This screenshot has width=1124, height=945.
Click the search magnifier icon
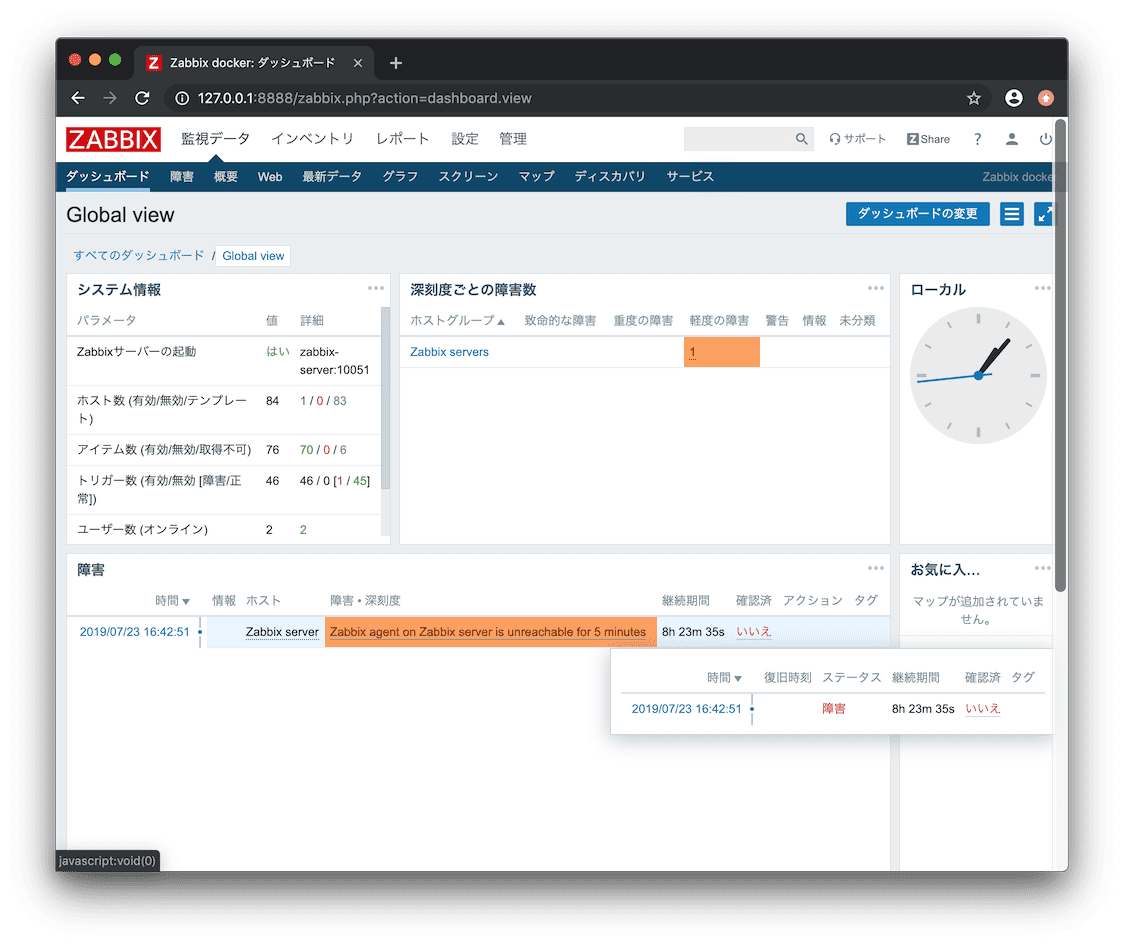801,139
